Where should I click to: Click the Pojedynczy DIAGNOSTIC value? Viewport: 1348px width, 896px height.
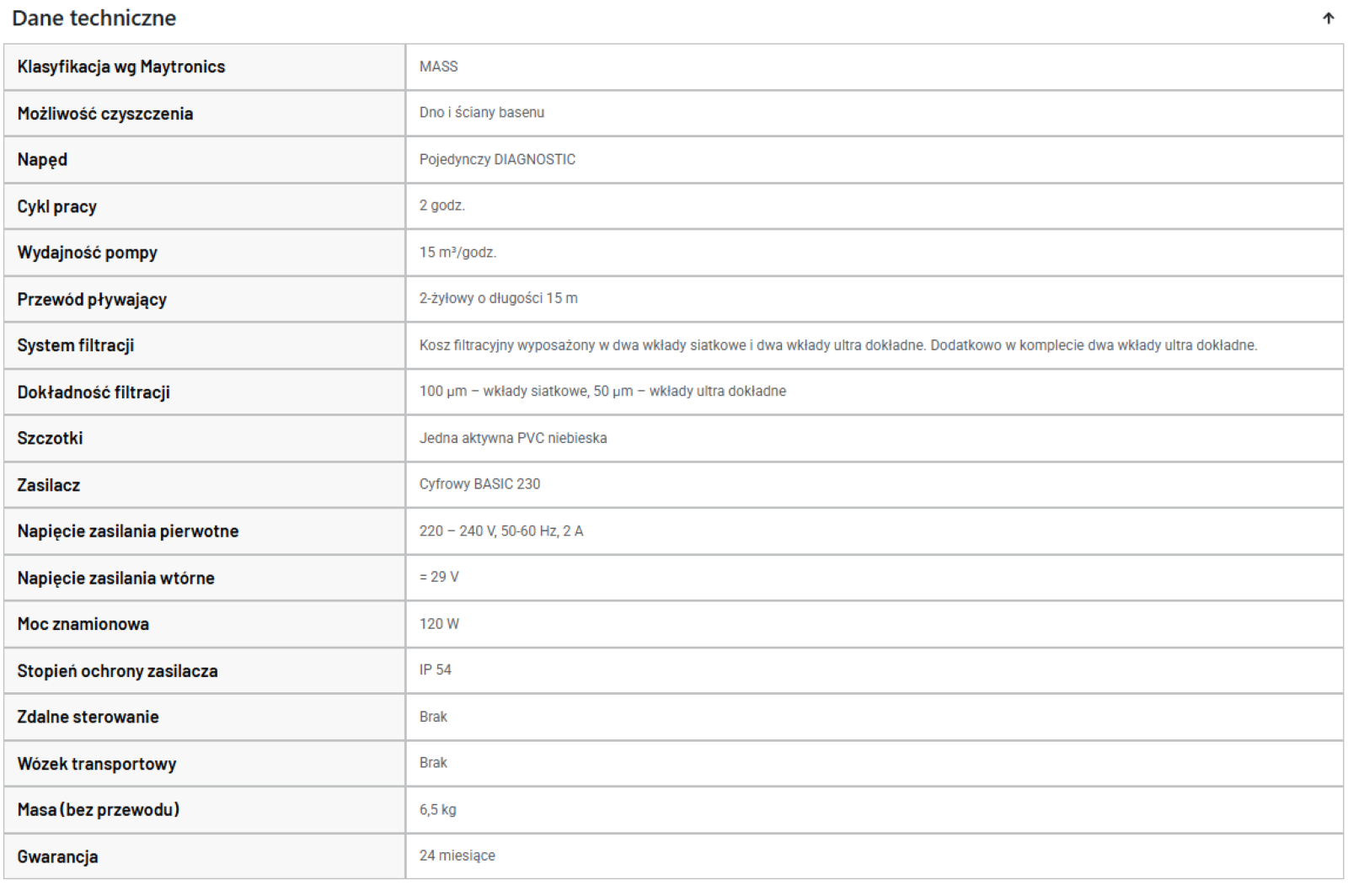tap(498, 159)
